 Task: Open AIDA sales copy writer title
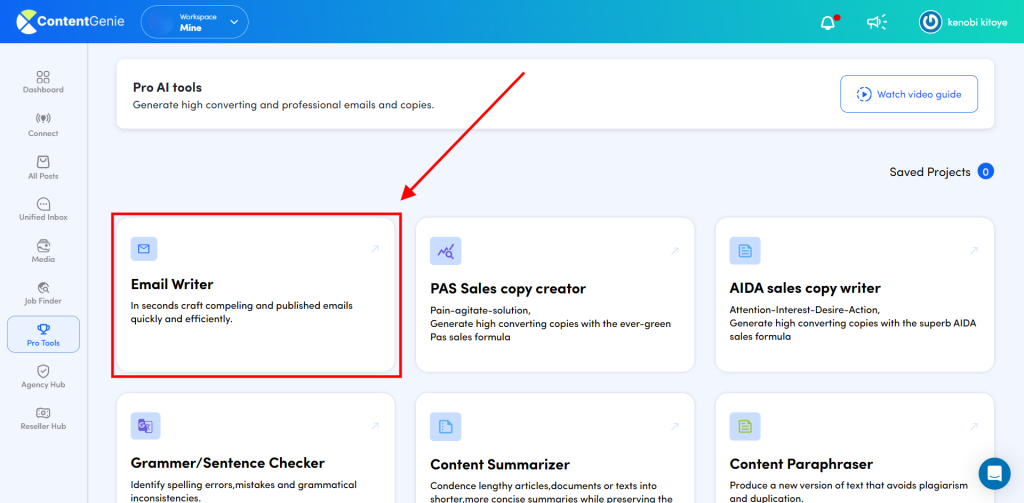(805, 288)
